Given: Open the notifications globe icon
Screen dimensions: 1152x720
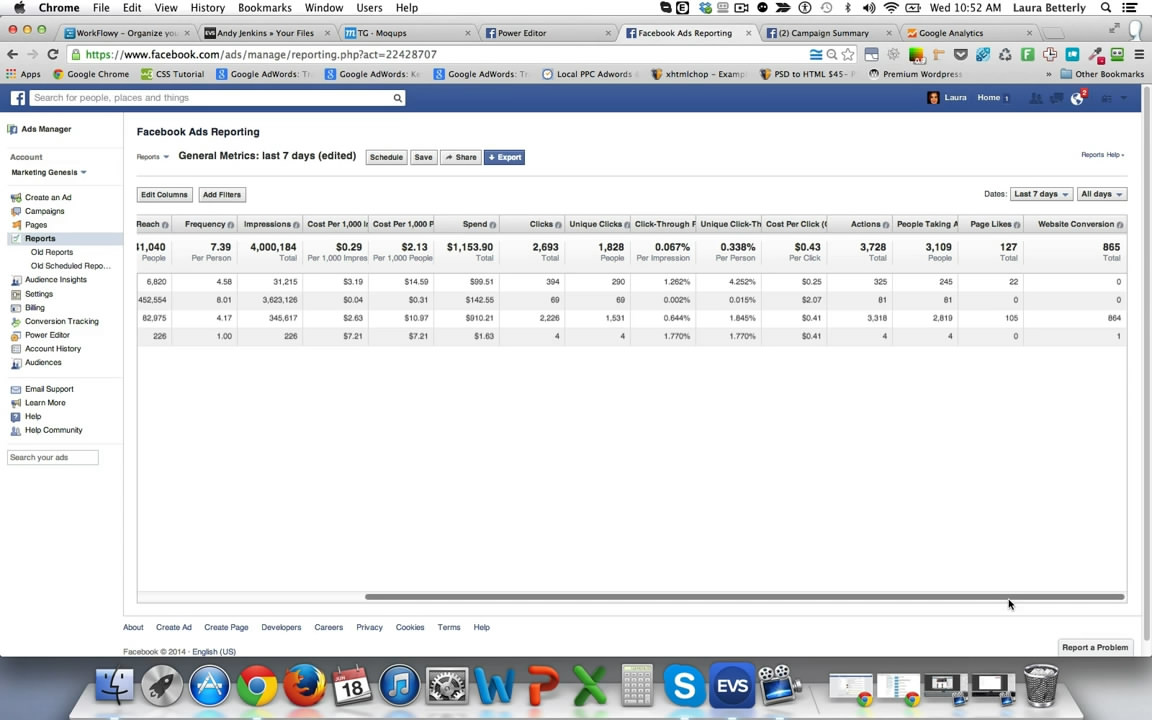Looking at the screenshot, I should tap(1077, 98).
